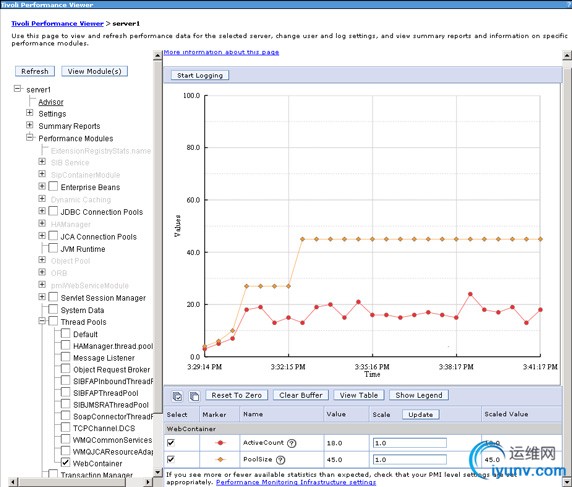Click the ActiveCount scale input field
This screenshot has height=487, width=572.
(x=410, y=443)
